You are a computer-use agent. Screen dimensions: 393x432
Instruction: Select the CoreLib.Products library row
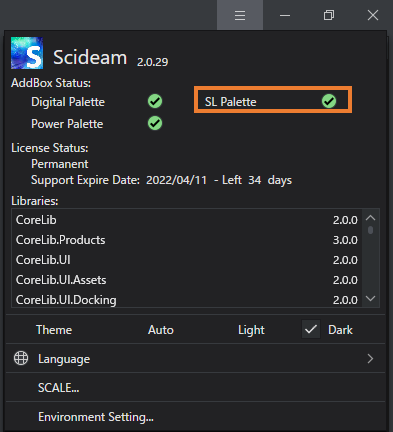tap(187, 240)
